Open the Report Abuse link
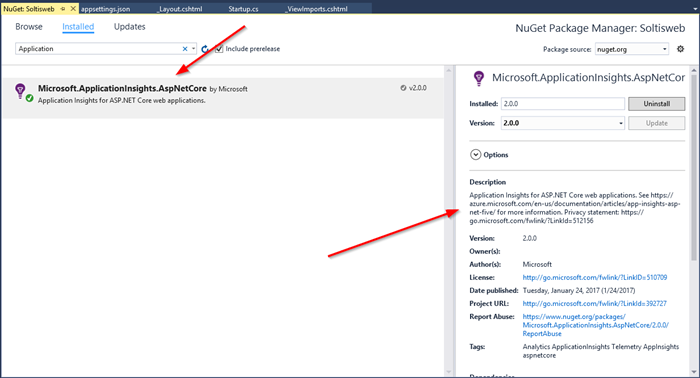700x378 pixels. coord(596,325)
